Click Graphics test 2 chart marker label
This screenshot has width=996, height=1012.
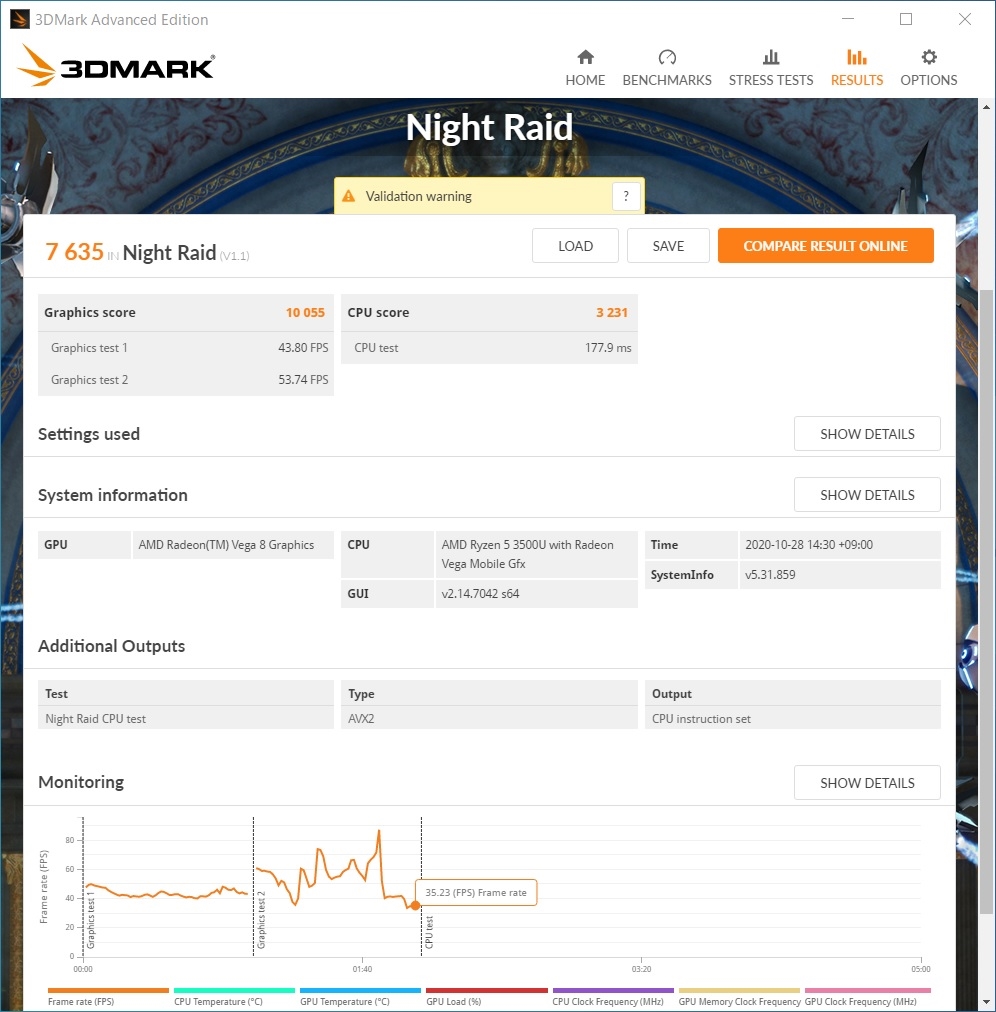click(261, 920)
